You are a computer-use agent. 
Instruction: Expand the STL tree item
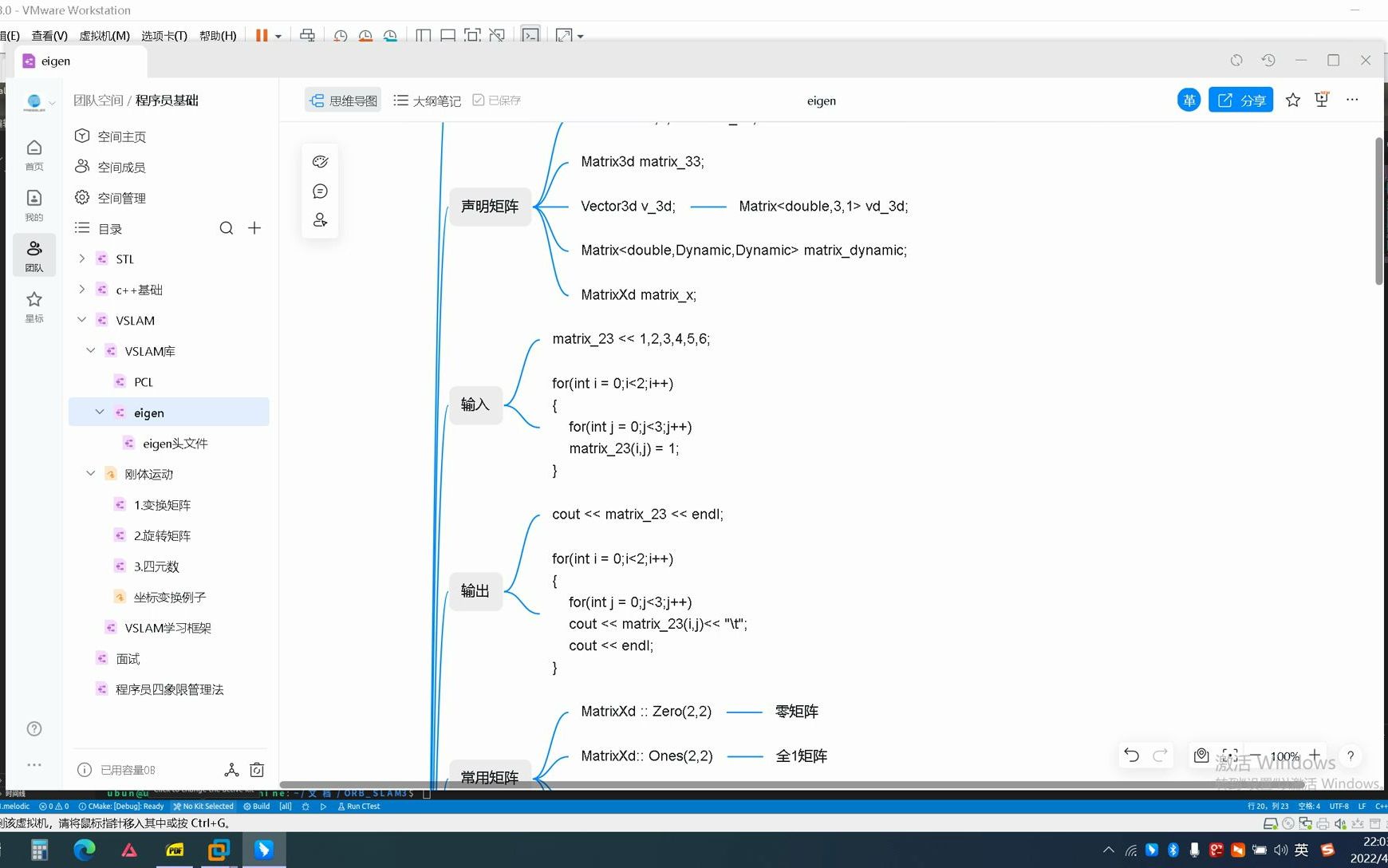coord(81,258)
